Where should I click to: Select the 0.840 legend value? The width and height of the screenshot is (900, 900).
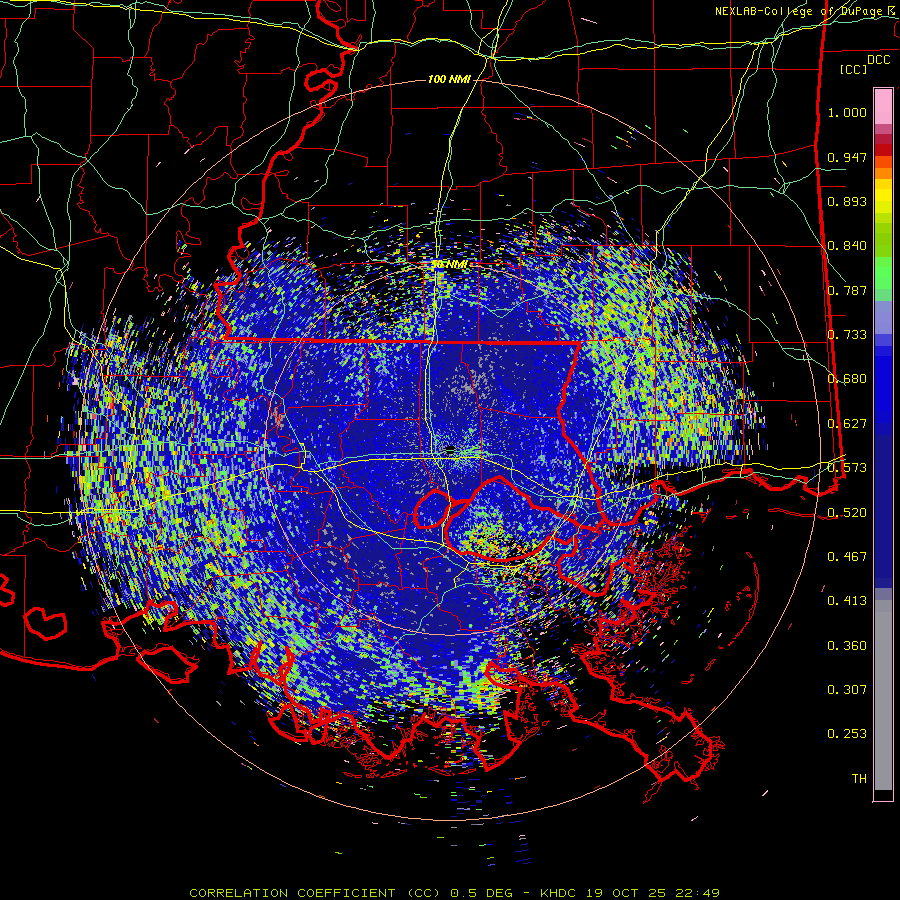[847, 246]
